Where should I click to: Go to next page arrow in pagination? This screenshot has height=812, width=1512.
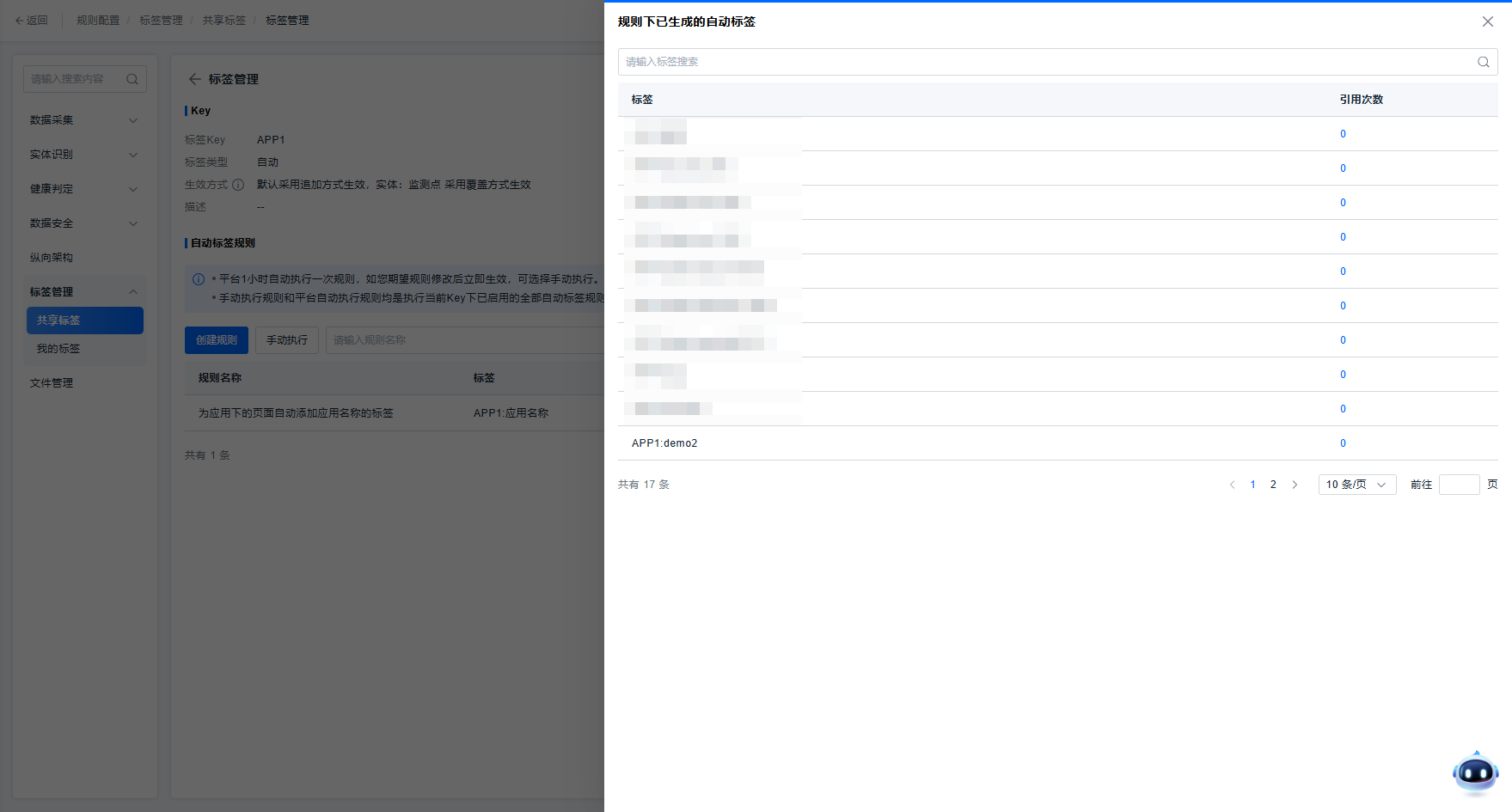tap(1295, 485)
